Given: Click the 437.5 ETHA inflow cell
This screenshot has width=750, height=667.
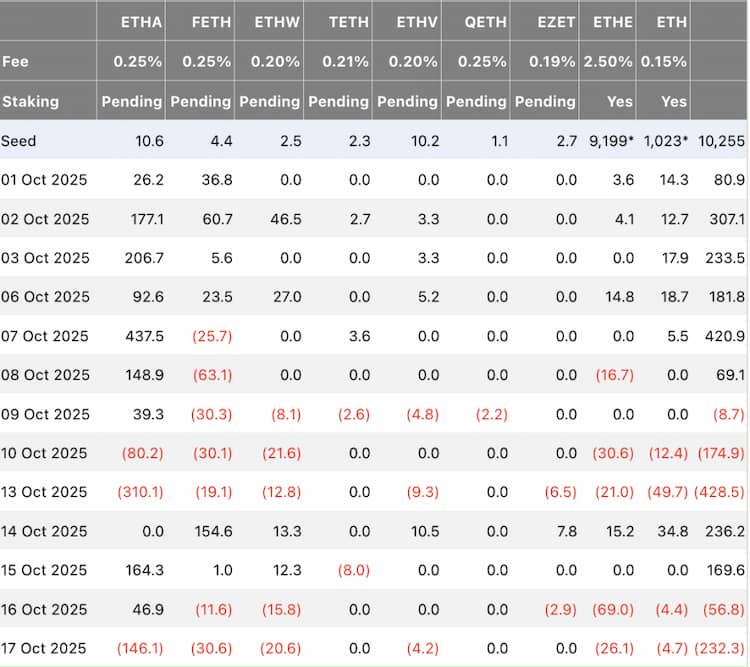Looking at the screenshot, I should pyautogui.click(x=144, y=336).
